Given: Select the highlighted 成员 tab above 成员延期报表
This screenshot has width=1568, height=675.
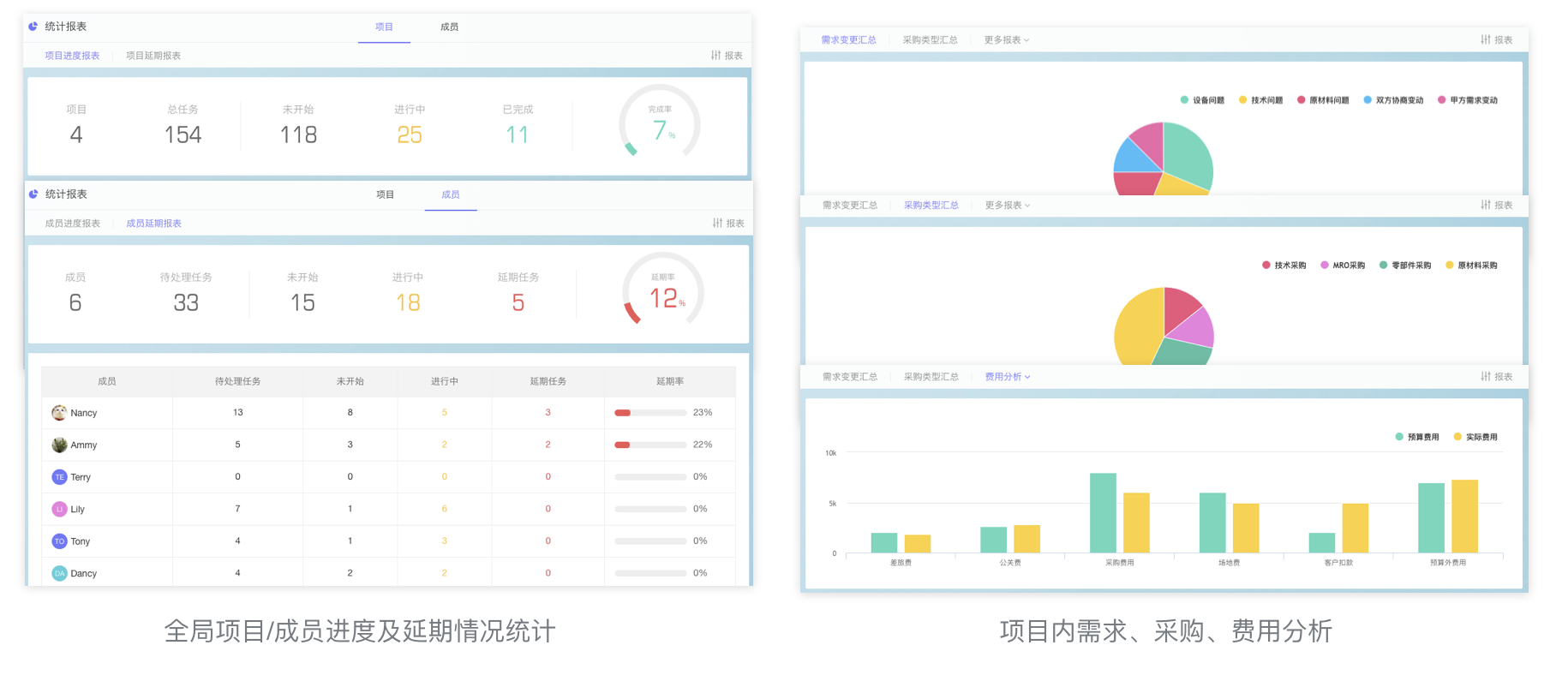Looking at the screenshot, I should point(451,195).
